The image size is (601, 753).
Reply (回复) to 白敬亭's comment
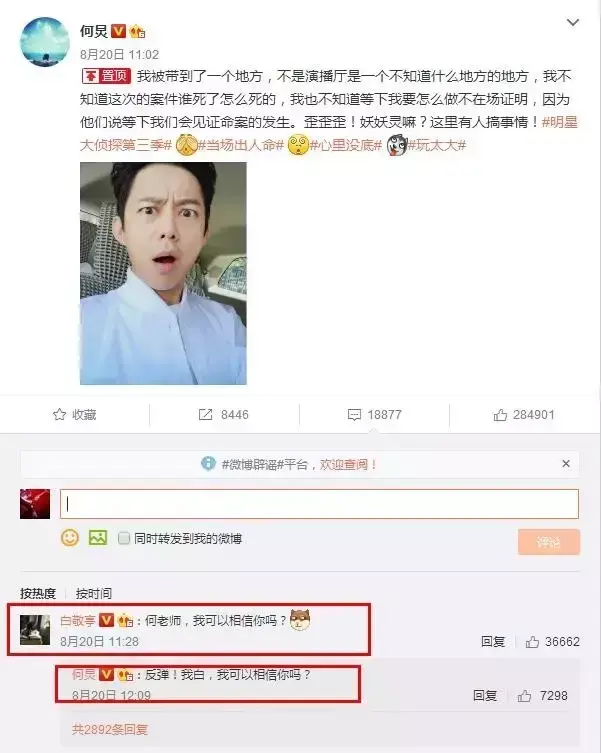click(493, 642)
